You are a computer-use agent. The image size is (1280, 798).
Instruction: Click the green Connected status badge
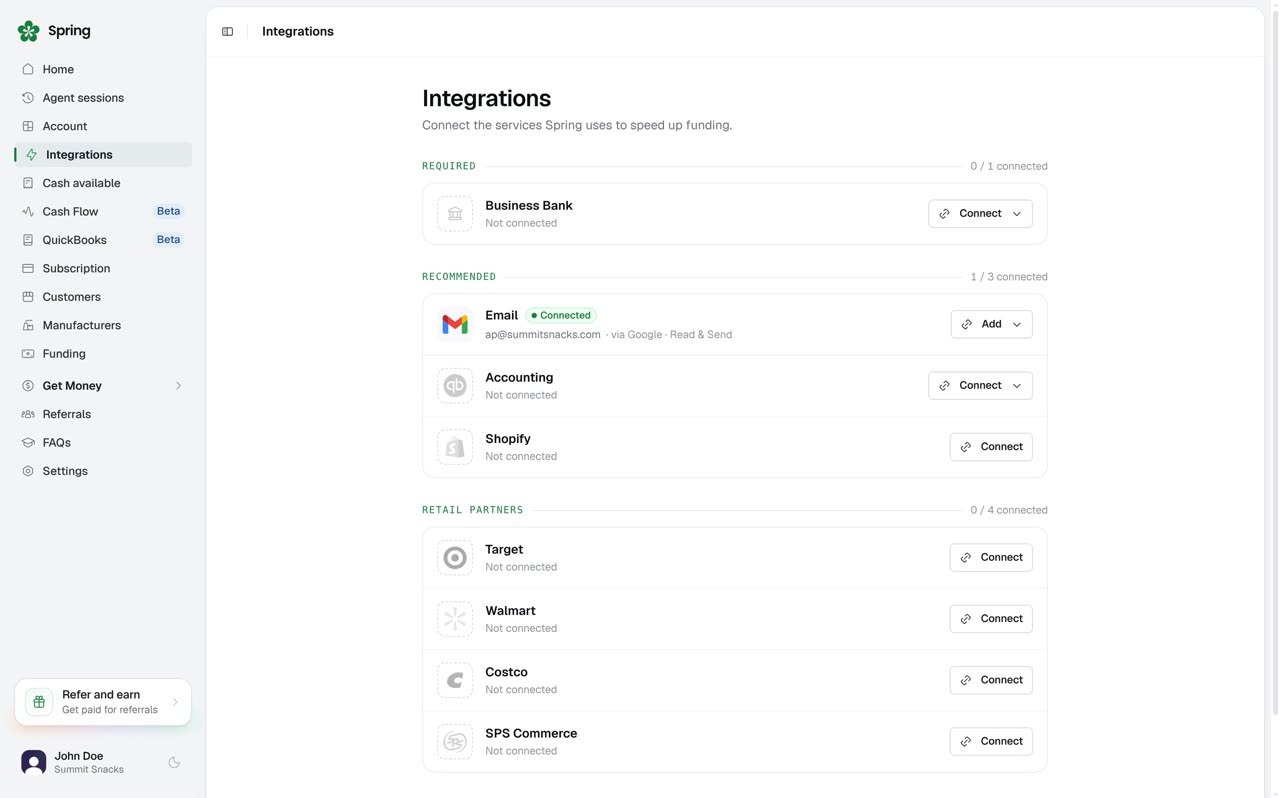tap(561, 316)
